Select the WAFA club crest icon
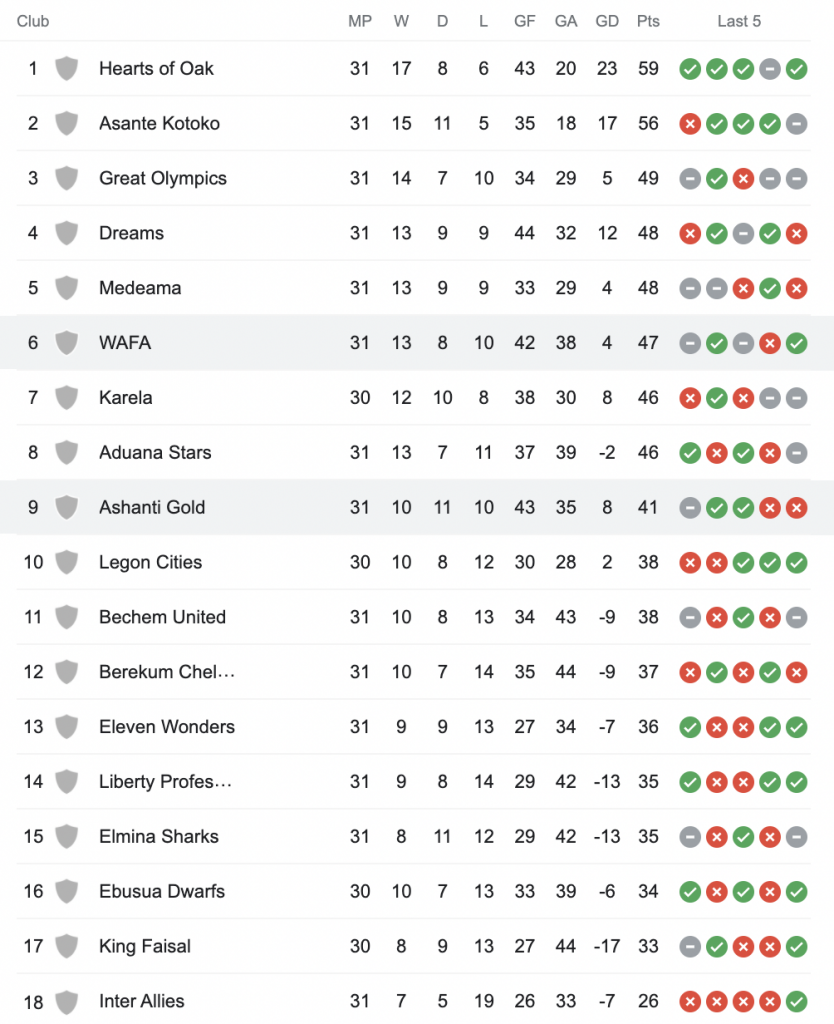This screenshot has height=1024, width=834. coord(67,343)
